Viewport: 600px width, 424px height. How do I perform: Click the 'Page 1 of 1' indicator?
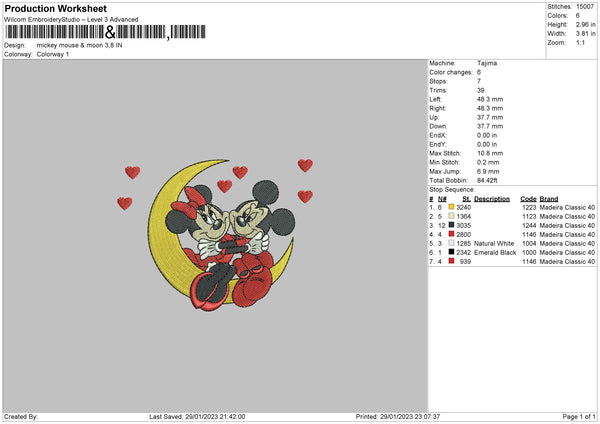tap(579, 417)
